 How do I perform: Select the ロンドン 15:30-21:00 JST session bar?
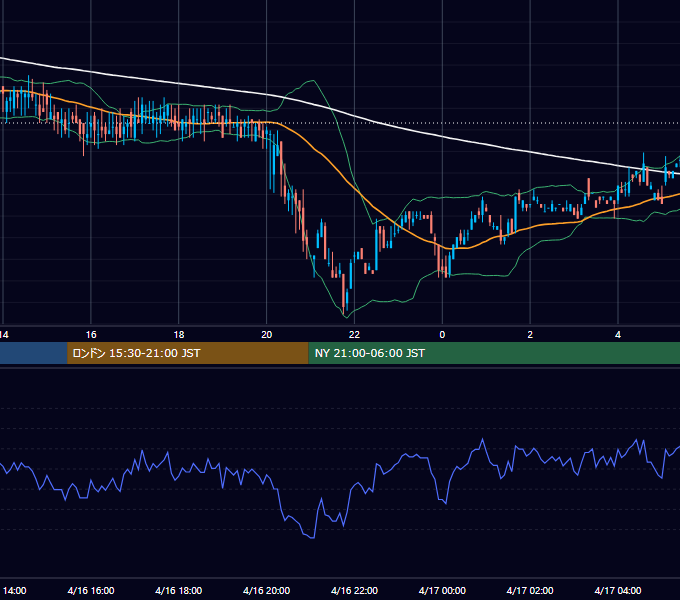(x=187, y=353)
